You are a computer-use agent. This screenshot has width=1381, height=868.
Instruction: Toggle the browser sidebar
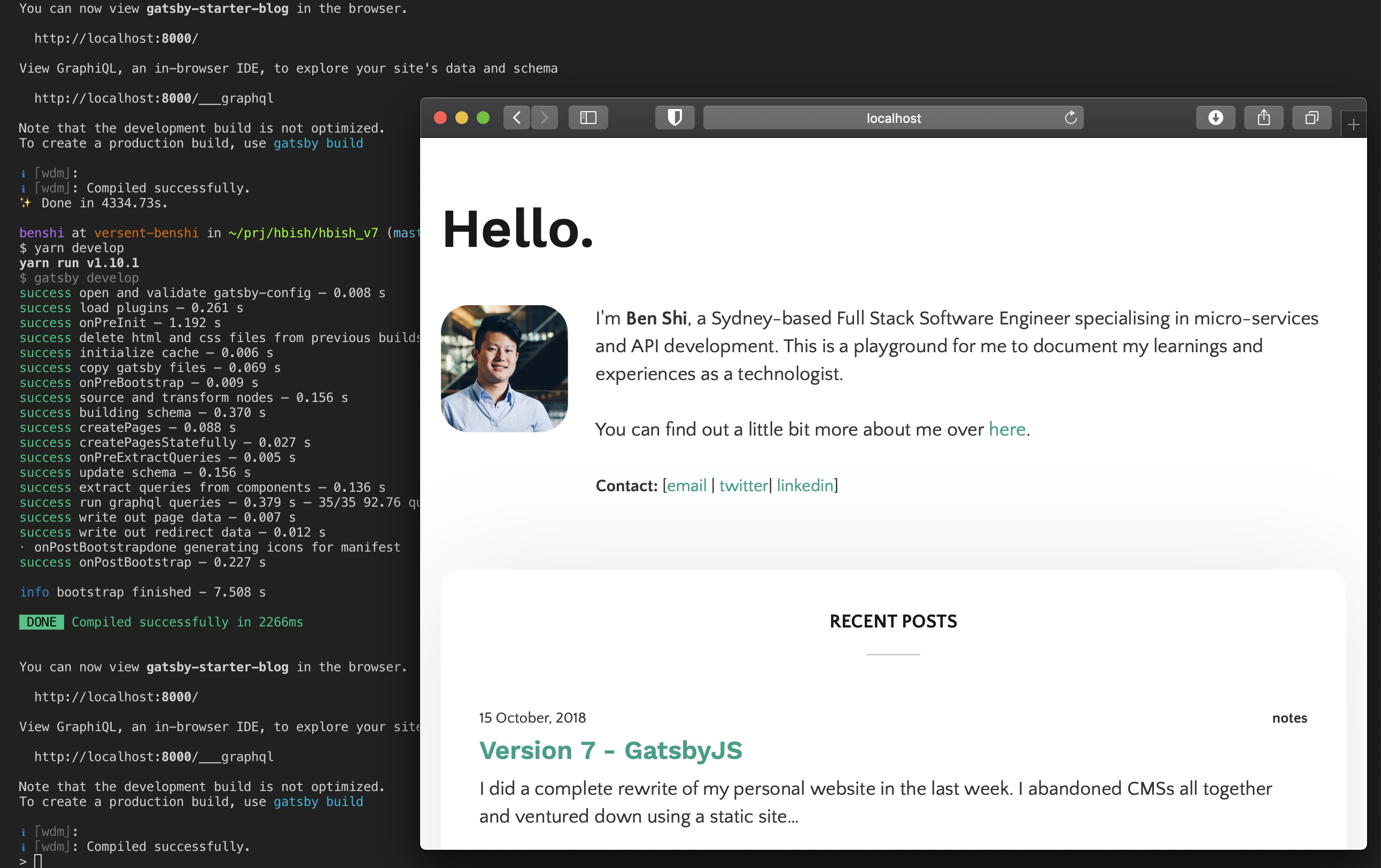tap(588, 118)
